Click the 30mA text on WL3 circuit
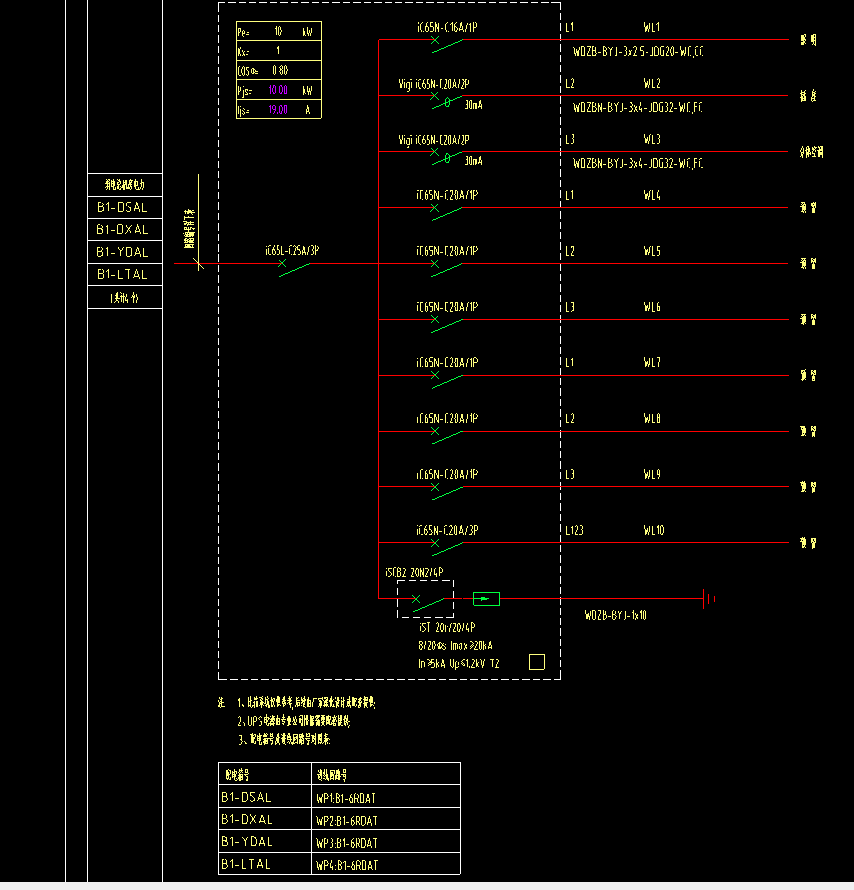 coord(473,161)
